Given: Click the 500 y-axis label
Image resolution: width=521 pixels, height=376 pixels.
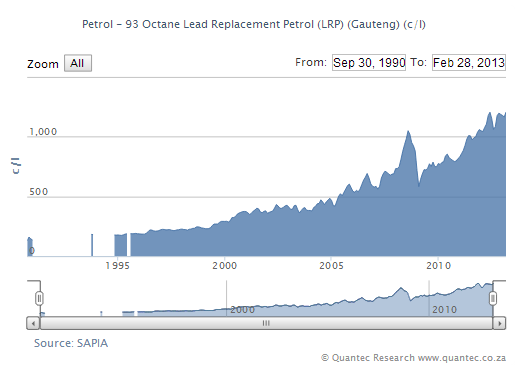Looking at the screenshot, I should 38,192.
